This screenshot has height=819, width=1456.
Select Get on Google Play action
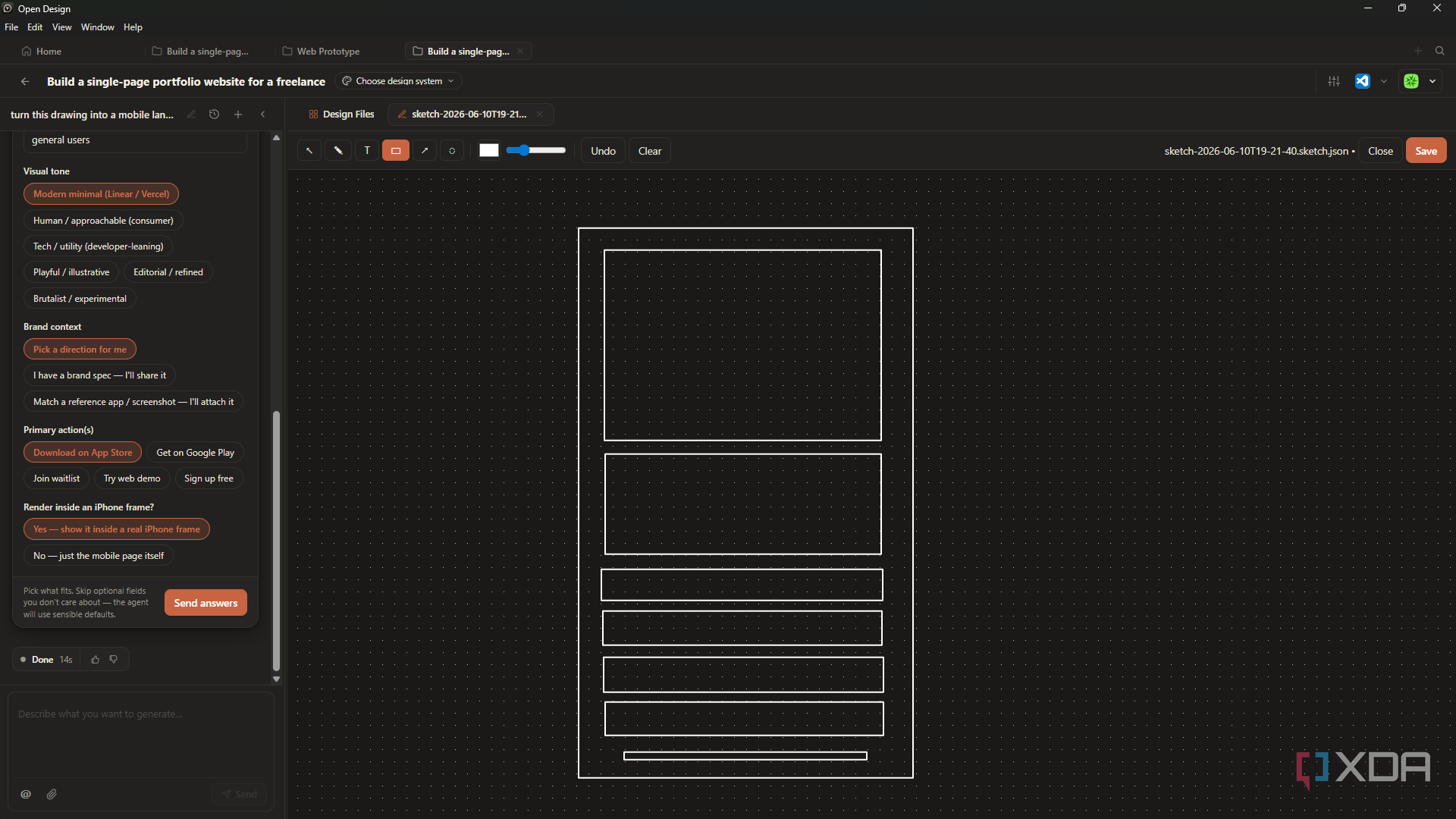[x=195, y=453]
